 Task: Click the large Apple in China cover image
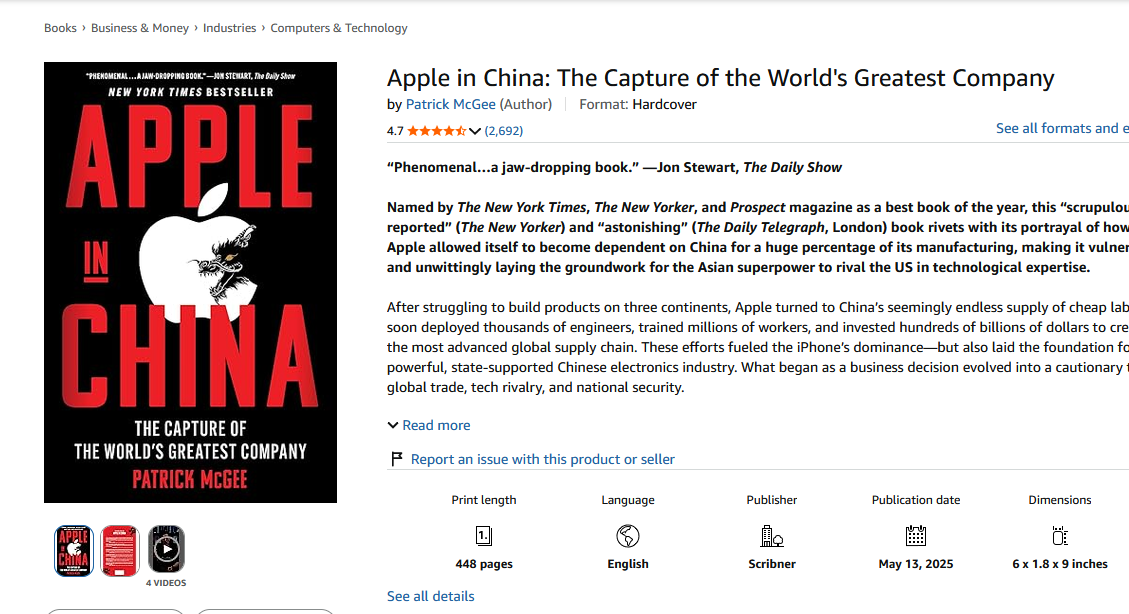(x=190, y=282)
